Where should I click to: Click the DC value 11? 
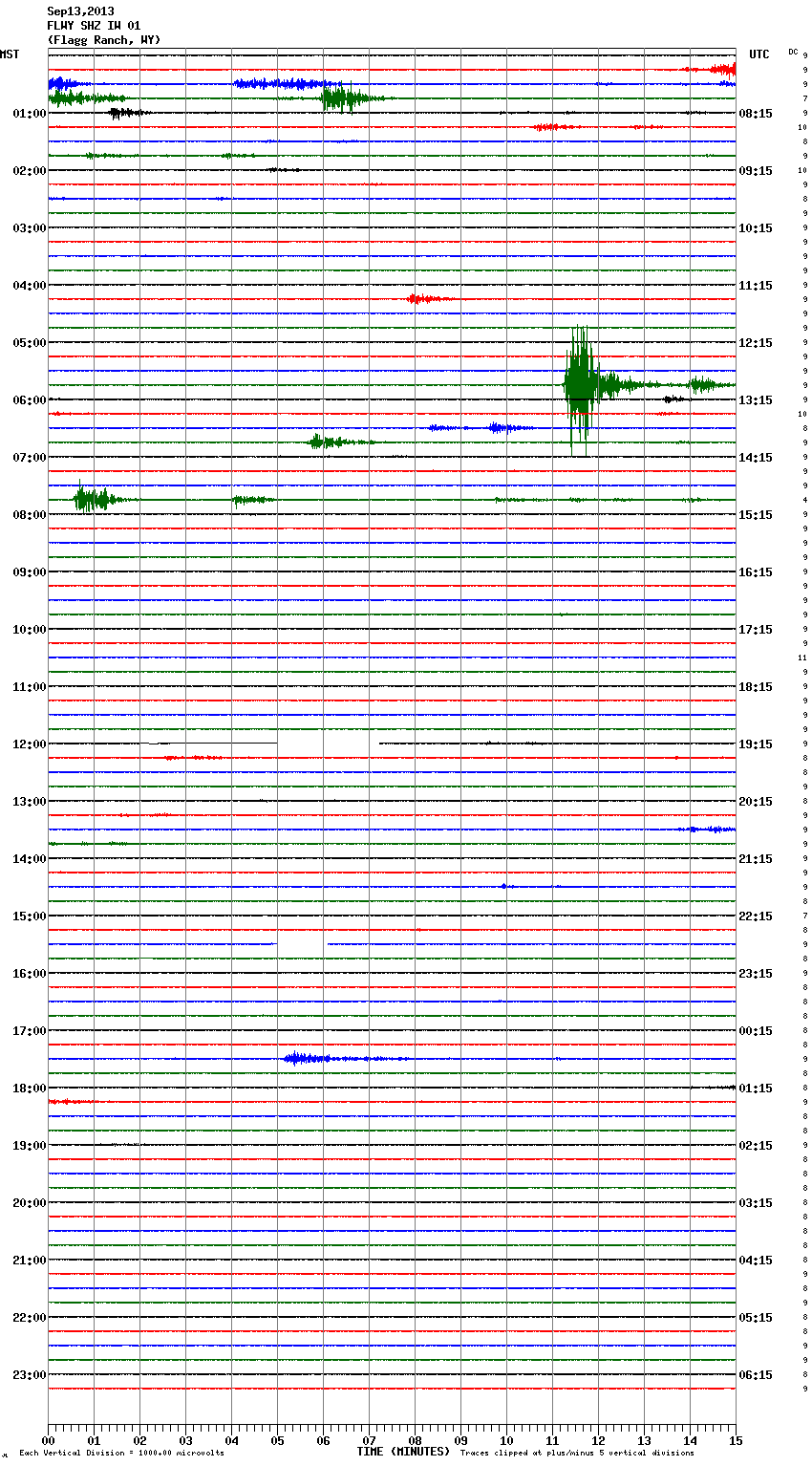[802, 658]
